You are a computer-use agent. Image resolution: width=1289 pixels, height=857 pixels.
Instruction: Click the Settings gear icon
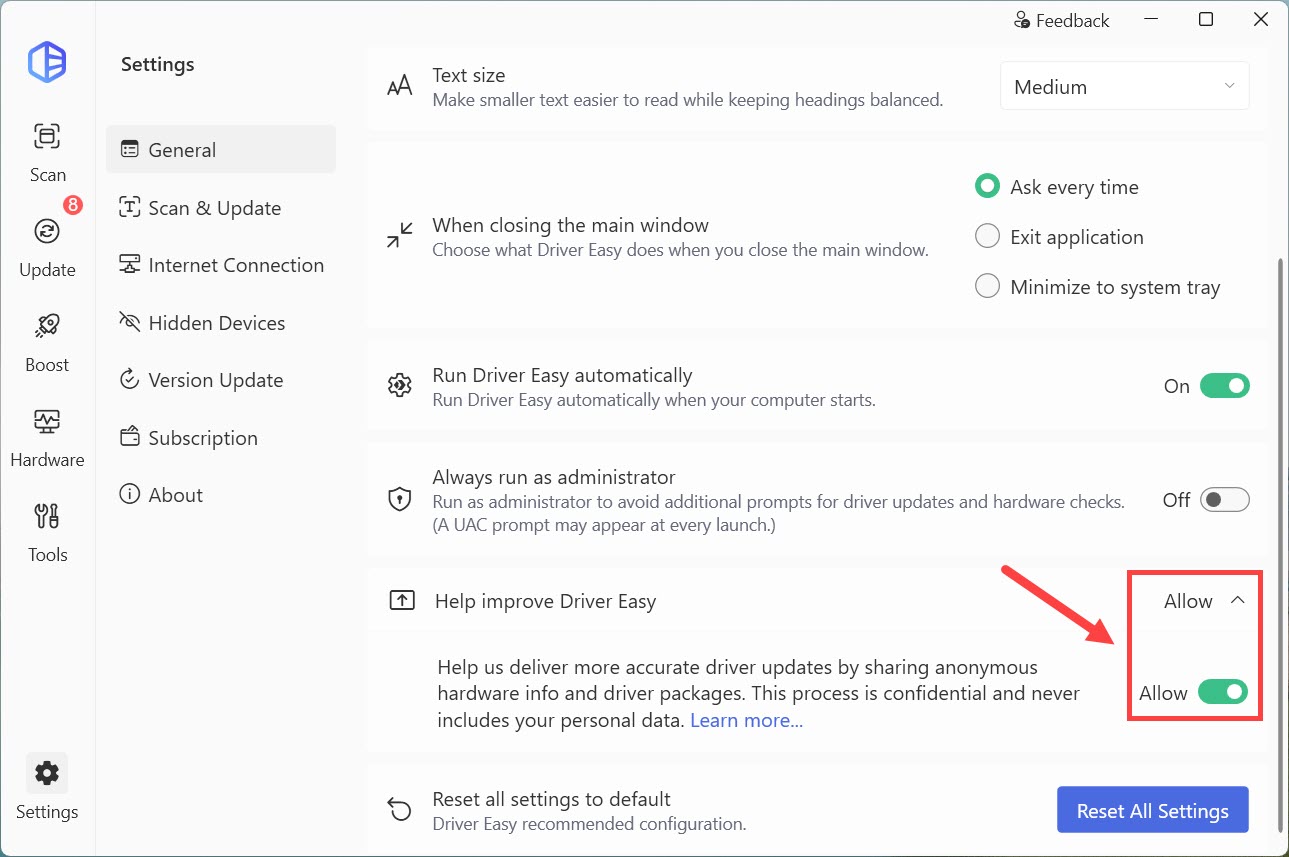pos(47,773)
